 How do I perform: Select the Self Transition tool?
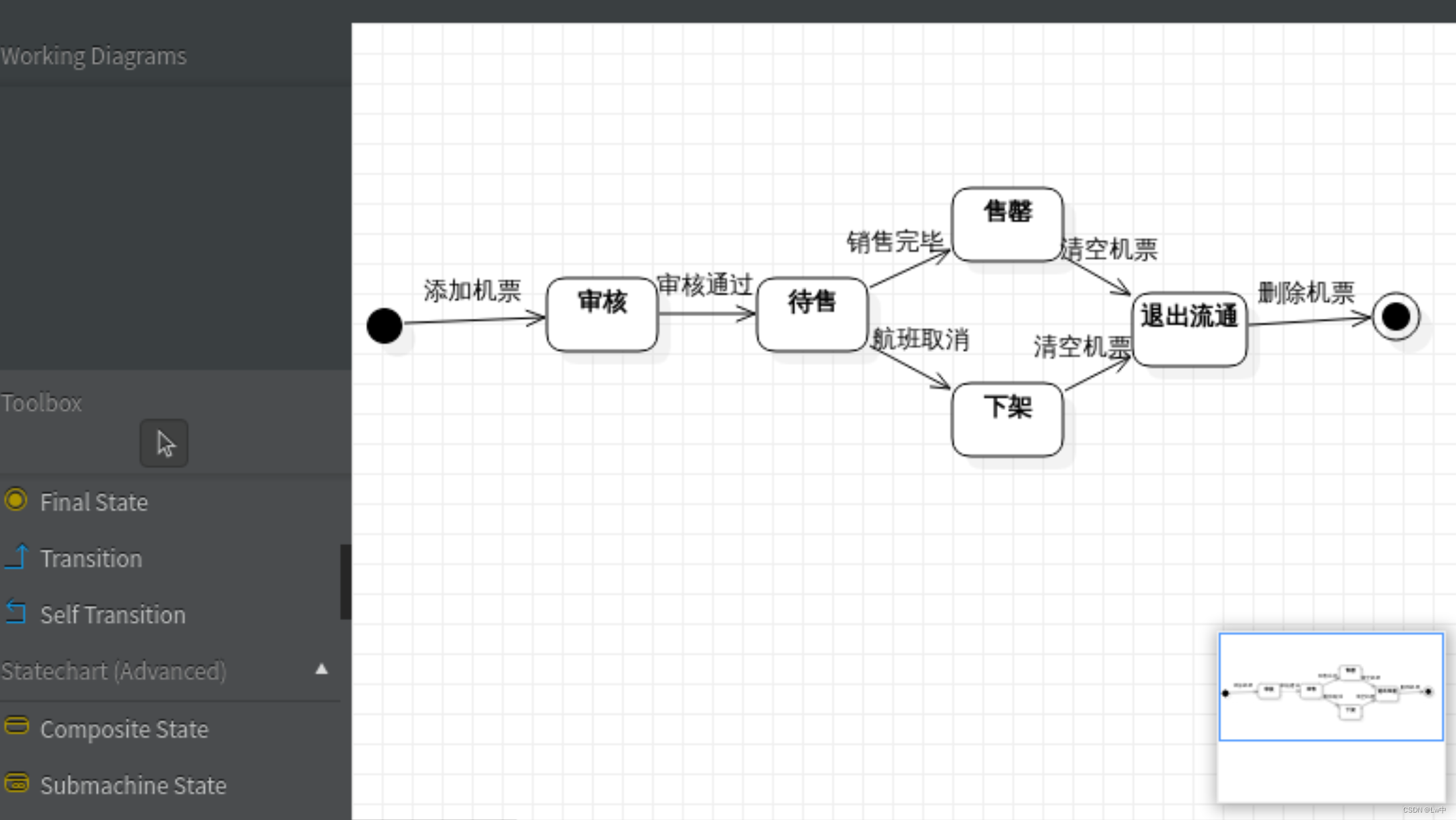pyautogui.click(x=111, y=614)
